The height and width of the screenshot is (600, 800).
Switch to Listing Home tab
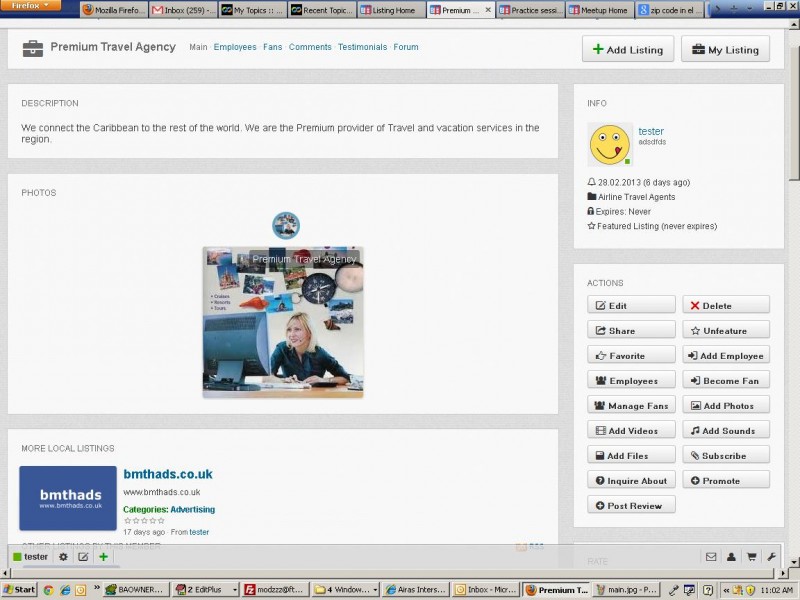392,10
